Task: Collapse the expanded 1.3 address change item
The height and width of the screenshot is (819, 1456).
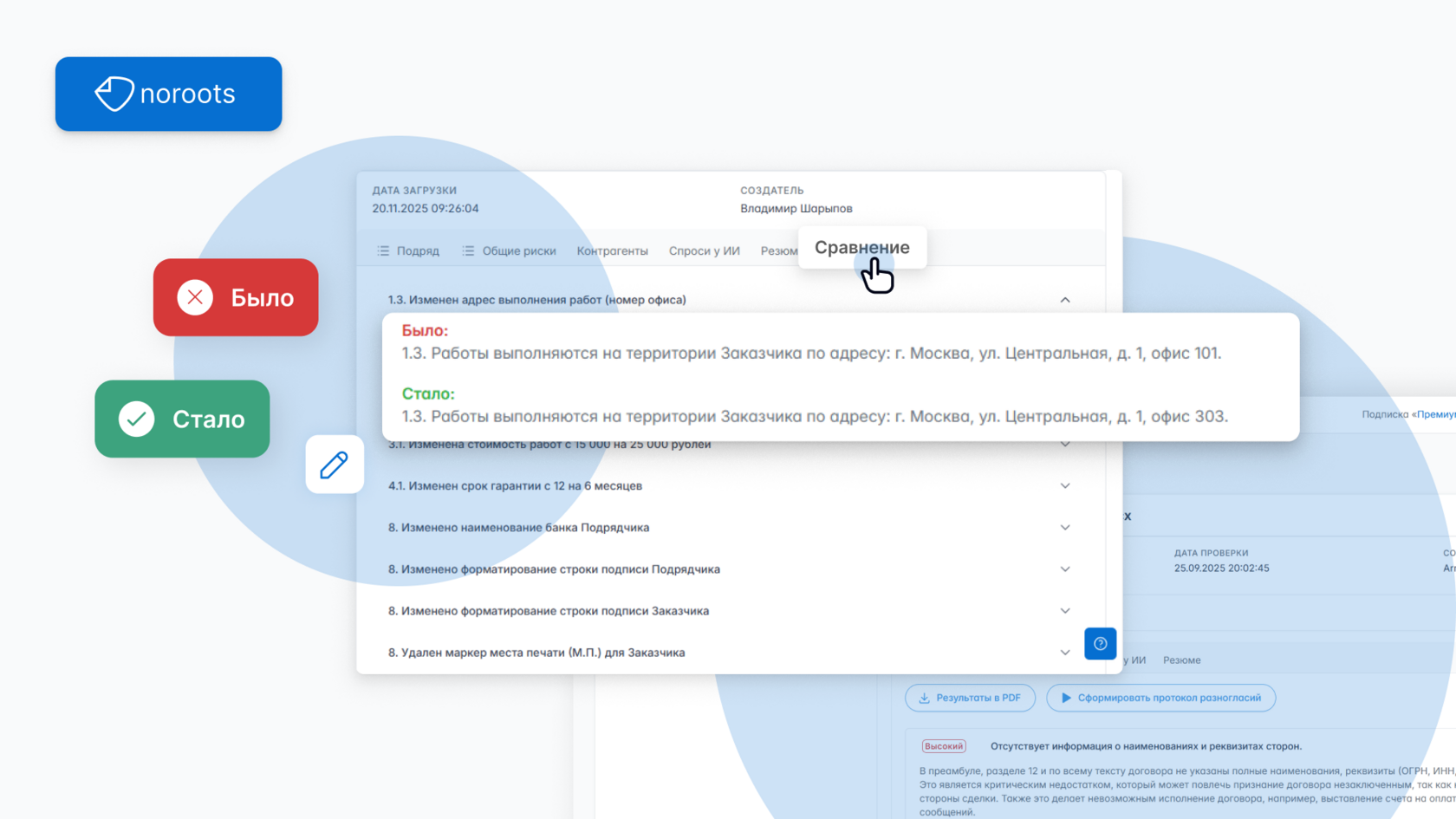Action: (1065, 299)
